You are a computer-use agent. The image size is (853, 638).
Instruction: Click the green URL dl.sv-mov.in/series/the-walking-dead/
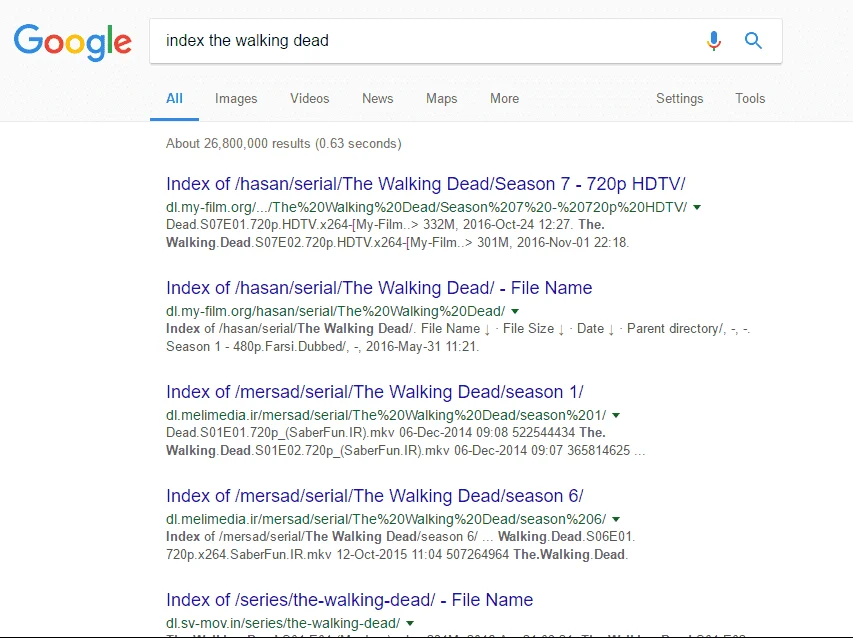(283, 623)
